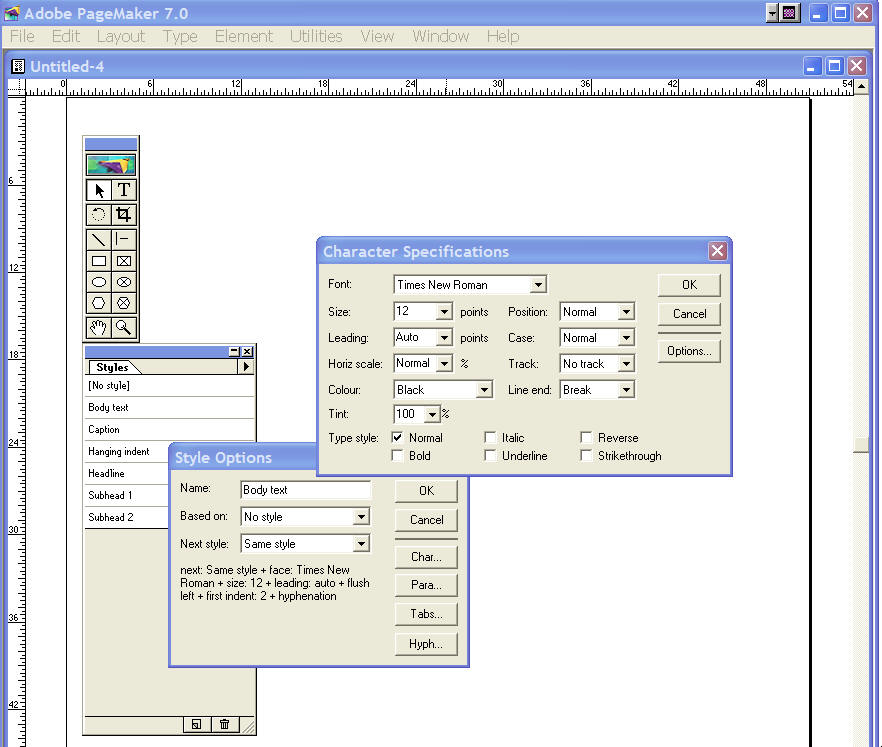Close the Character Specifications dialog
Viewport: 882px width, 747px height.
[717, 251]
